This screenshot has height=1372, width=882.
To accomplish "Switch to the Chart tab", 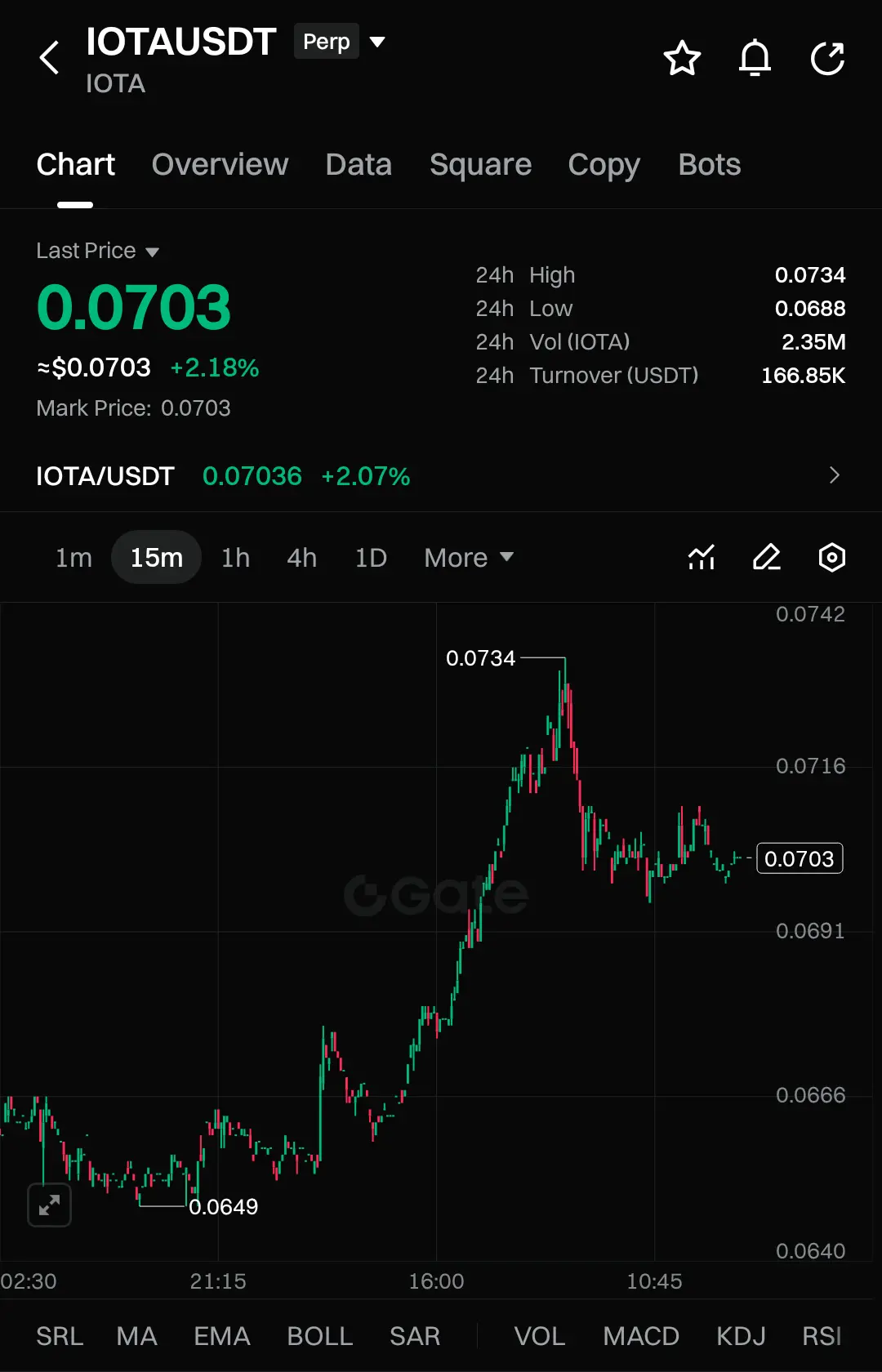I will (x=76, y=165).
